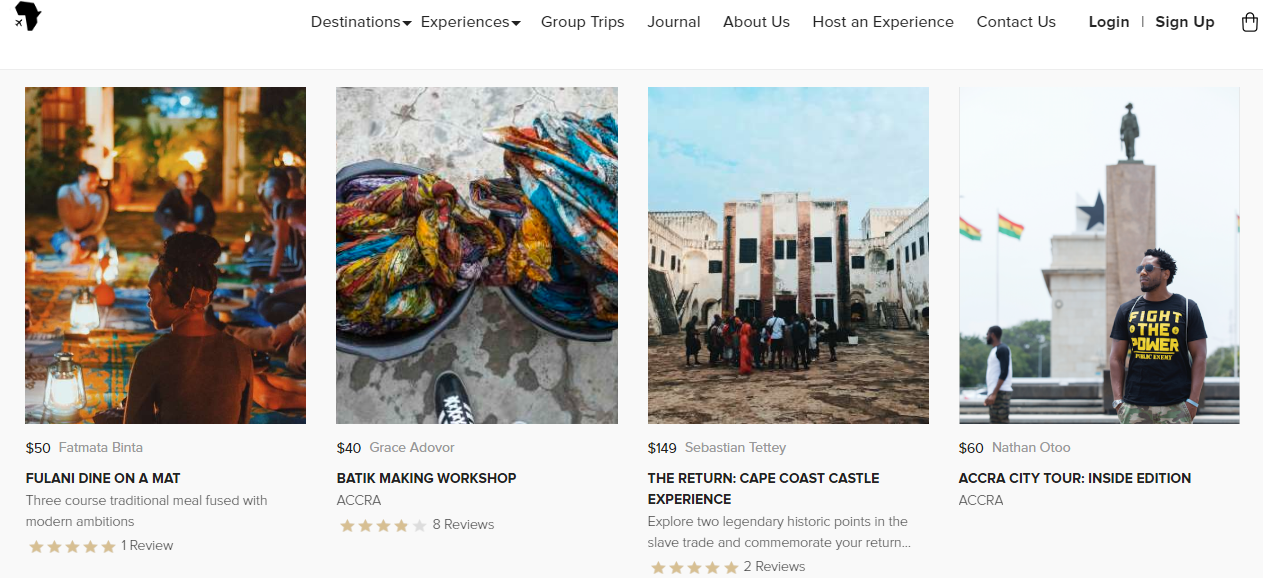Screen dimensions: 1263x578
Task: Open the batik fabric photo thumbnail
Action: pyautogui.click(x=476, y=255)
